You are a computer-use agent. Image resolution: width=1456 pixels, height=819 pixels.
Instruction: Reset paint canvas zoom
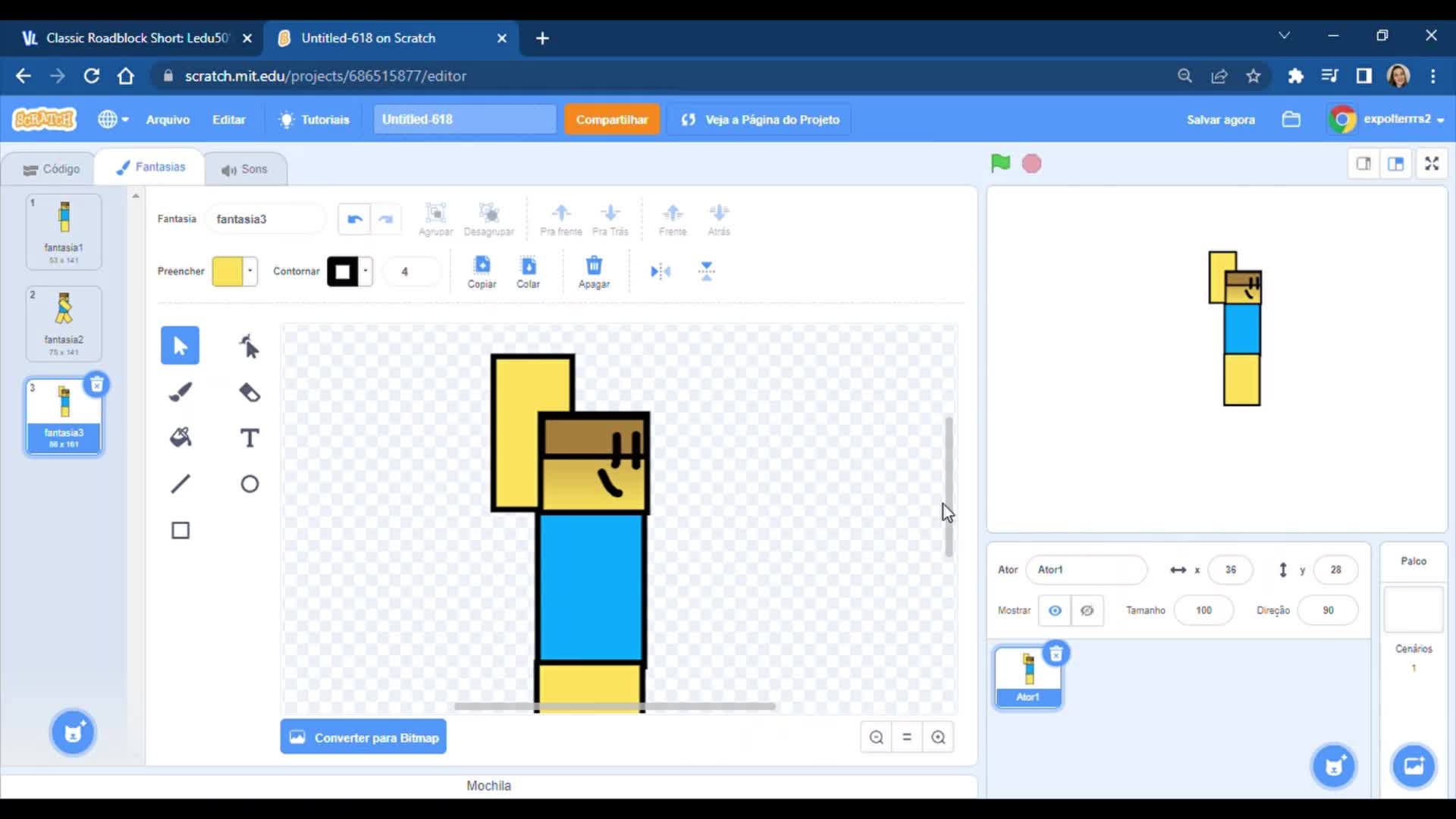click(907, 737)
